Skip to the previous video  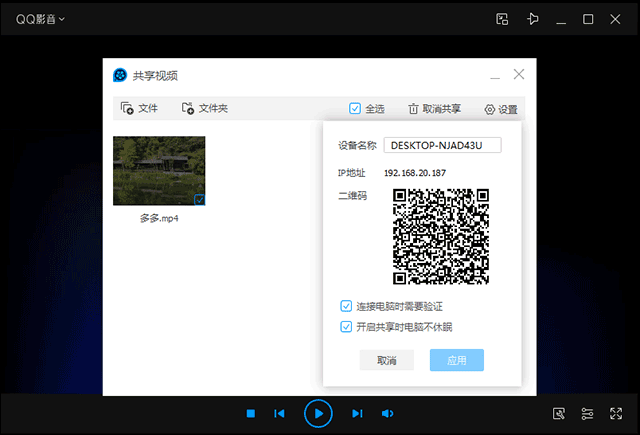[x=281, y=413]
